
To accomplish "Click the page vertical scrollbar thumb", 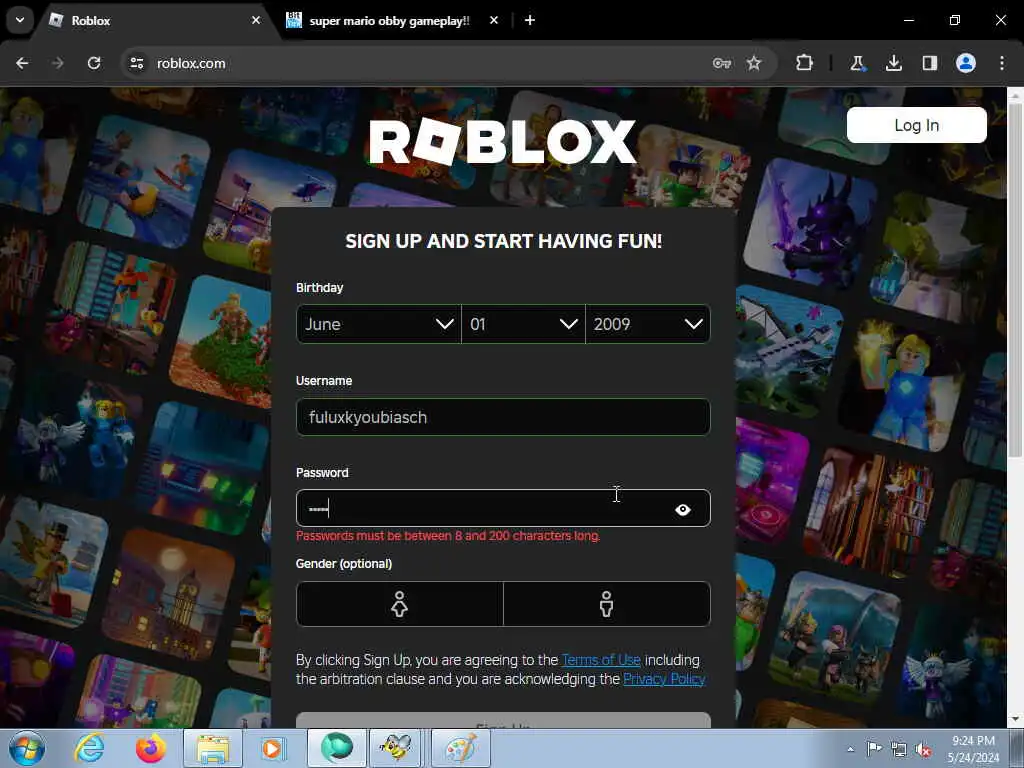I will 1015,281.
